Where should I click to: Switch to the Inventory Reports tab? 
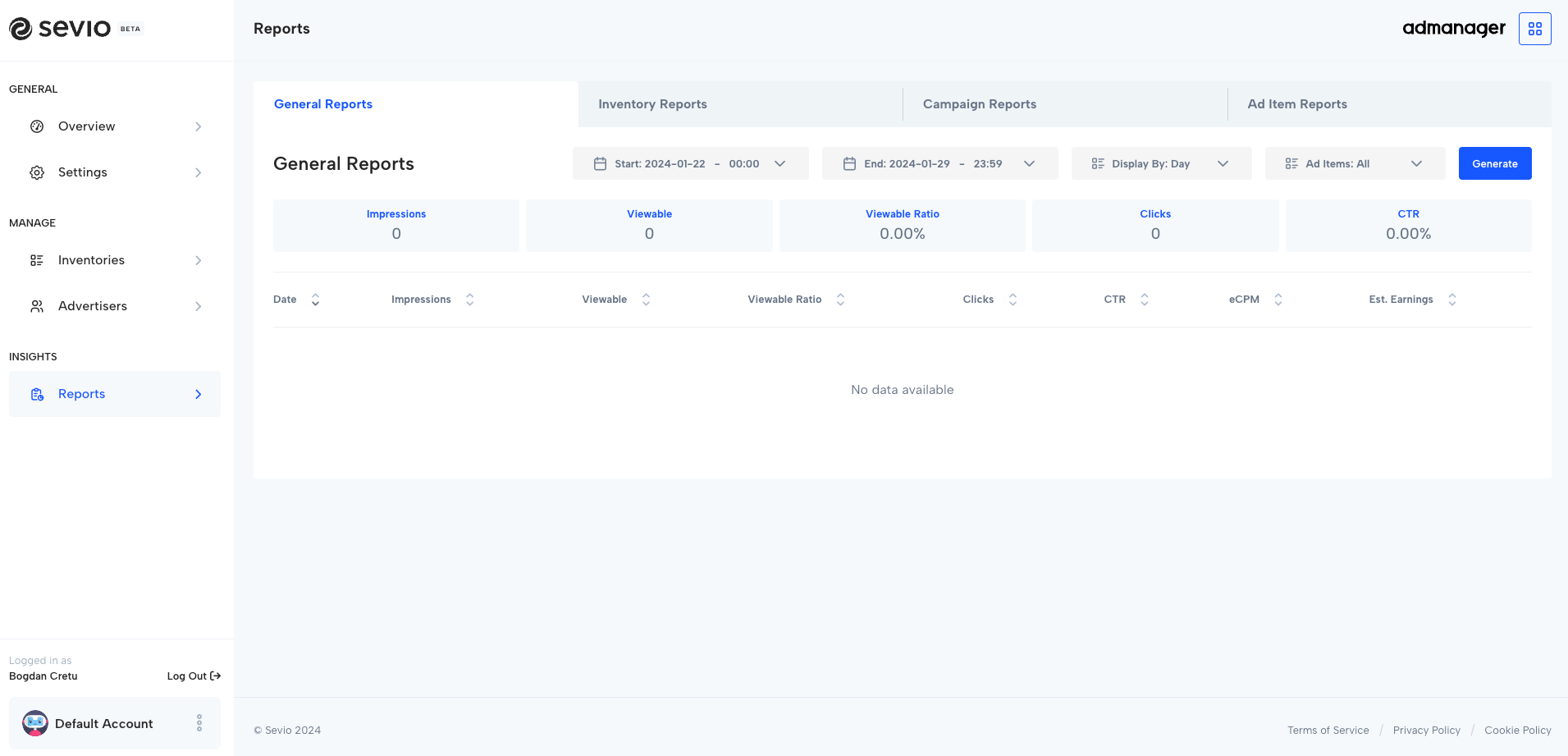[652, 103]
